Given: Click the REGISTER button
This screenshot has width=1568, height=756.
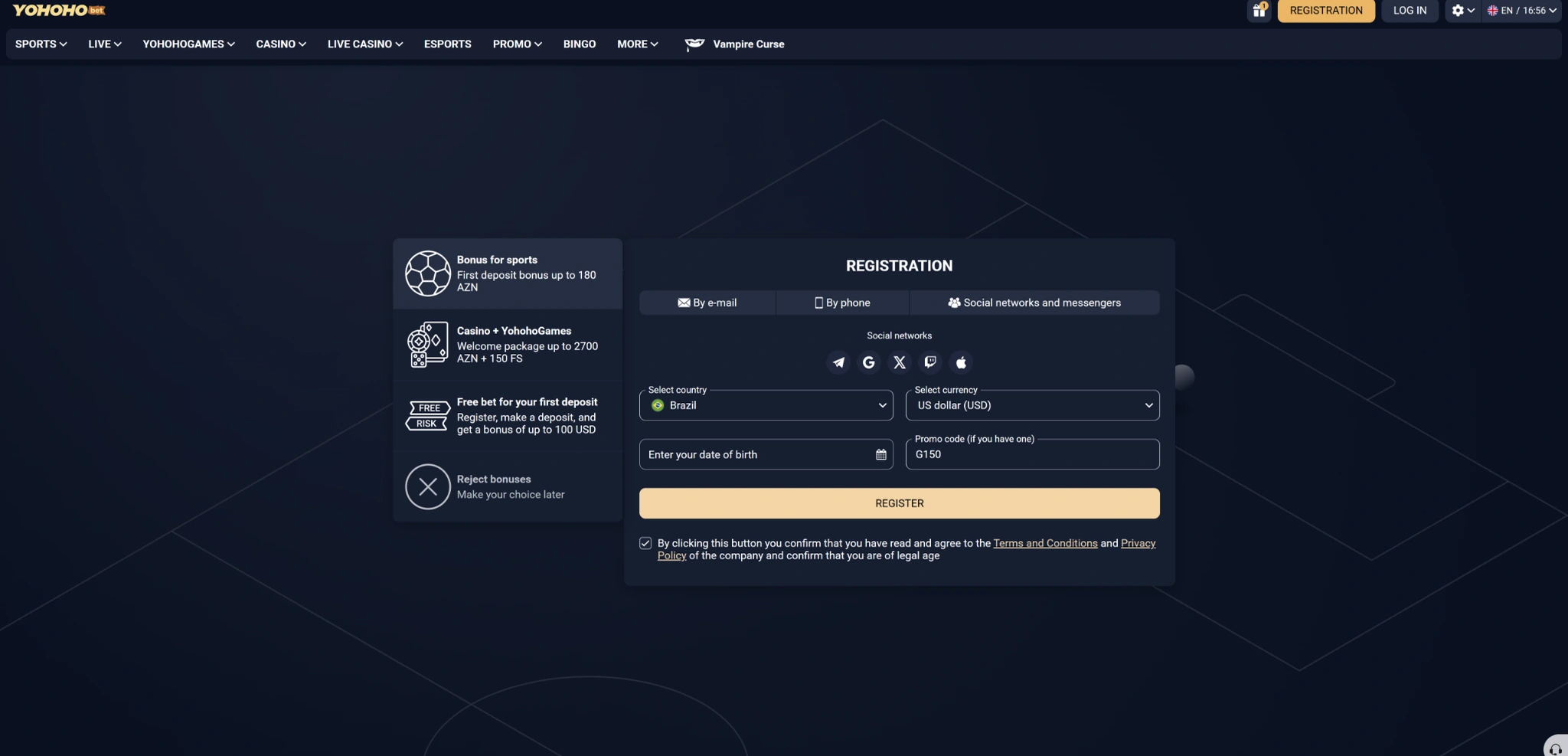Looking at the screenshot, I should (900, 503).
